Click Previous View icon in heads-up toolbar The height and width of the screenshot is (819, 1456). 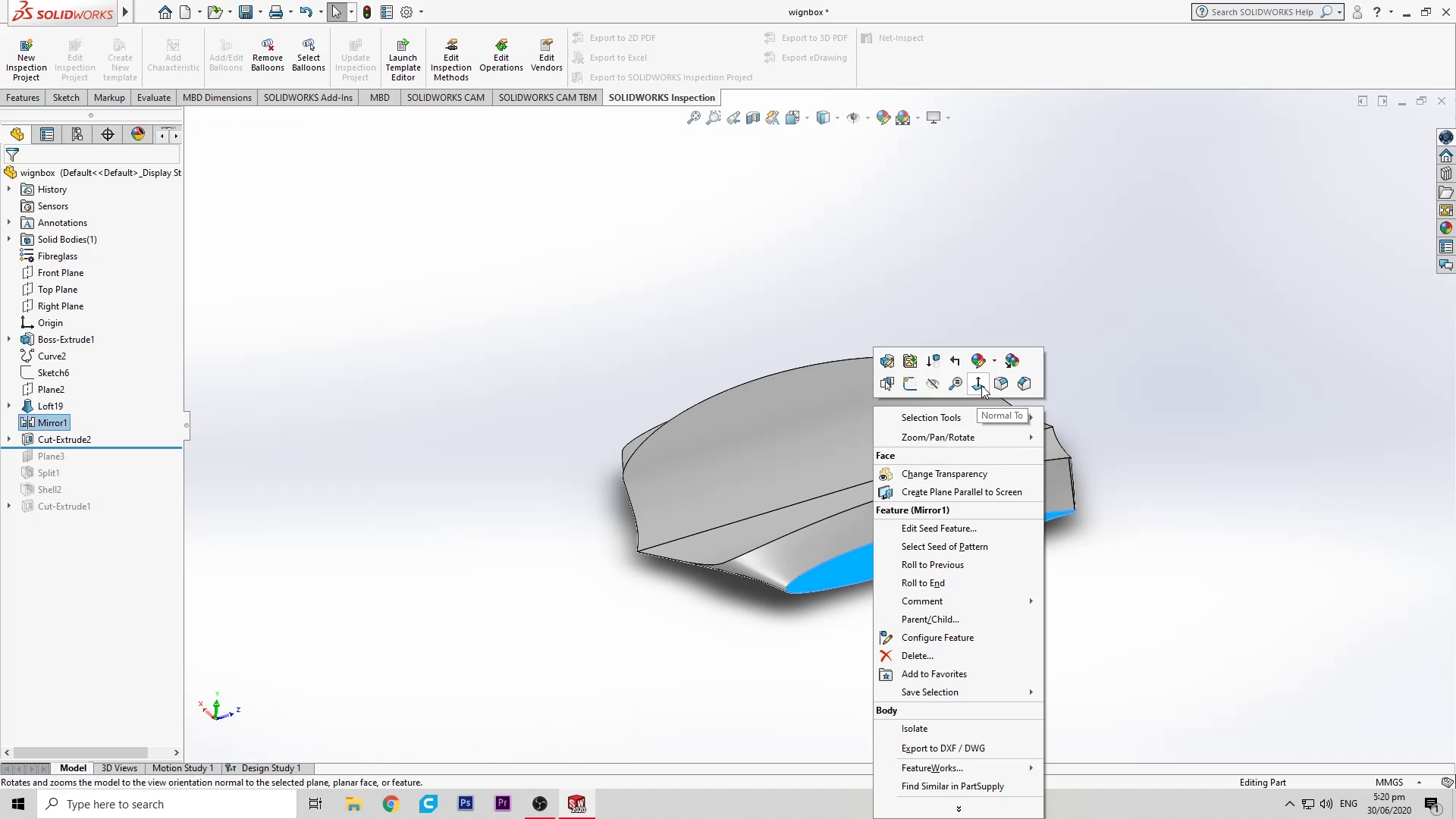pyautogui.click(x=733, y=118)
